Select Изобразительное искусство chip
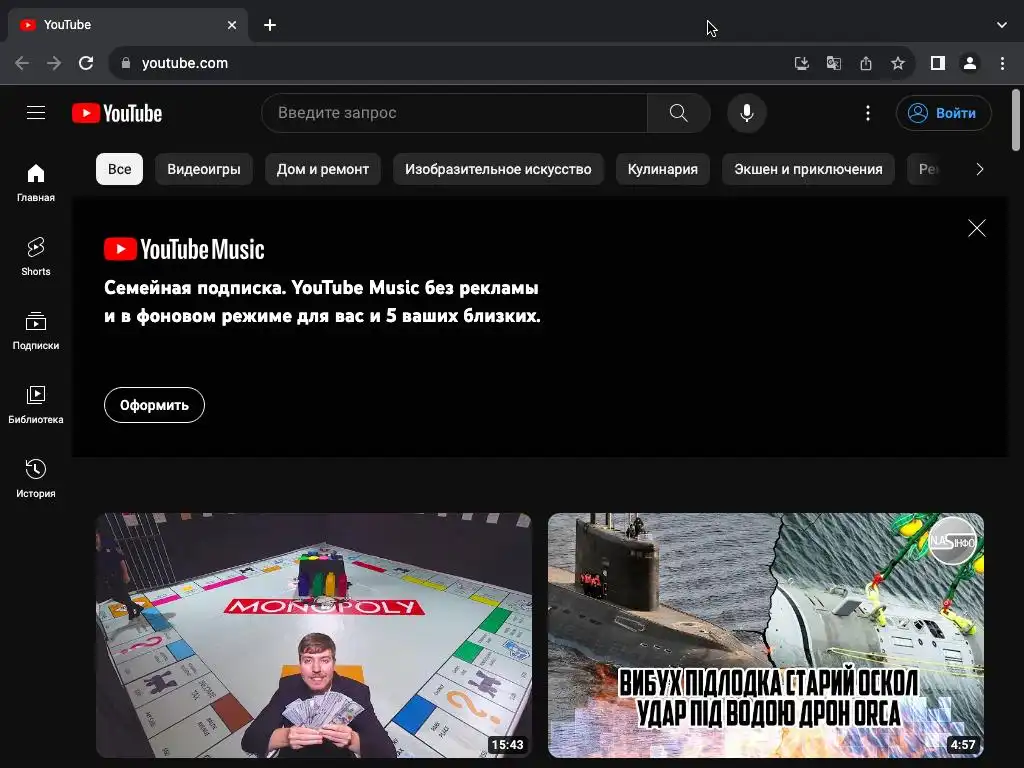The width and height of the screenshot is (1024, 768). 498,169
